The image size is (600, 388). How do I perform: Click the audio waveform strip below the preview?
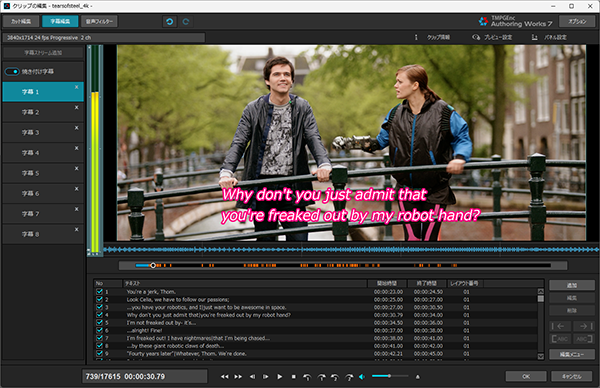click(x=351, y=250)
